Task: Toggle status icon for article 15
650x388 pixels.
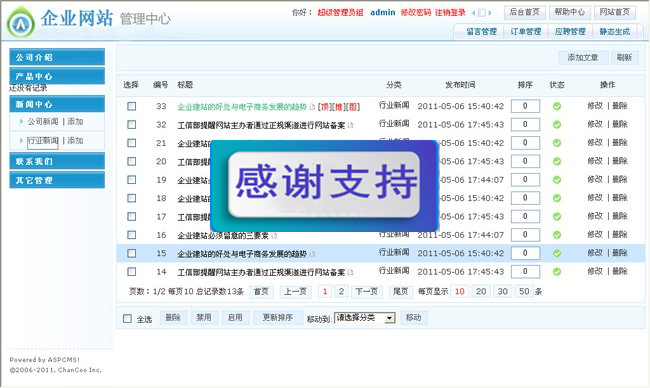Action: tap(557, 253)
